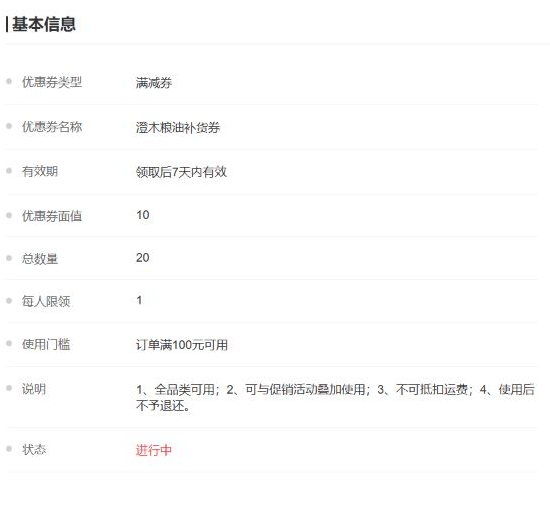This screenshot has height=515, width=550.
Task: Click the coupon face value 10
Action: pos(143,215)
